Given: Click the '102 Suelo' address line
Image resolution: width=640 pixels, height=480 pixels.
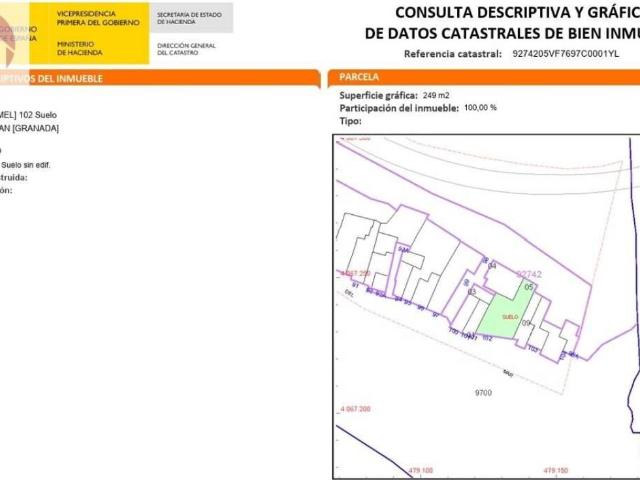Looking at the screenshot, I should (x=38, y=115).
